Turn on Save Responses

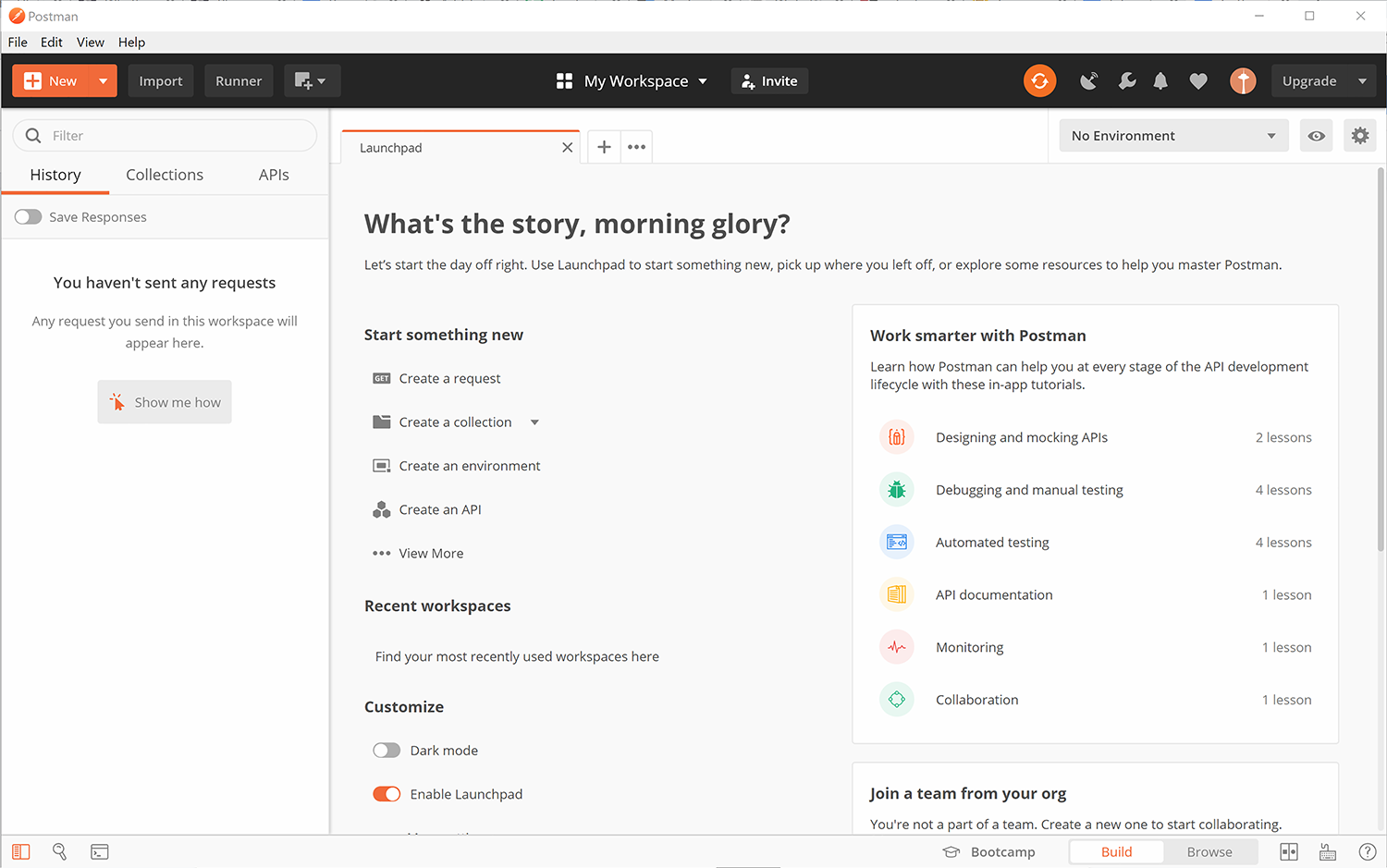point(28,216)
